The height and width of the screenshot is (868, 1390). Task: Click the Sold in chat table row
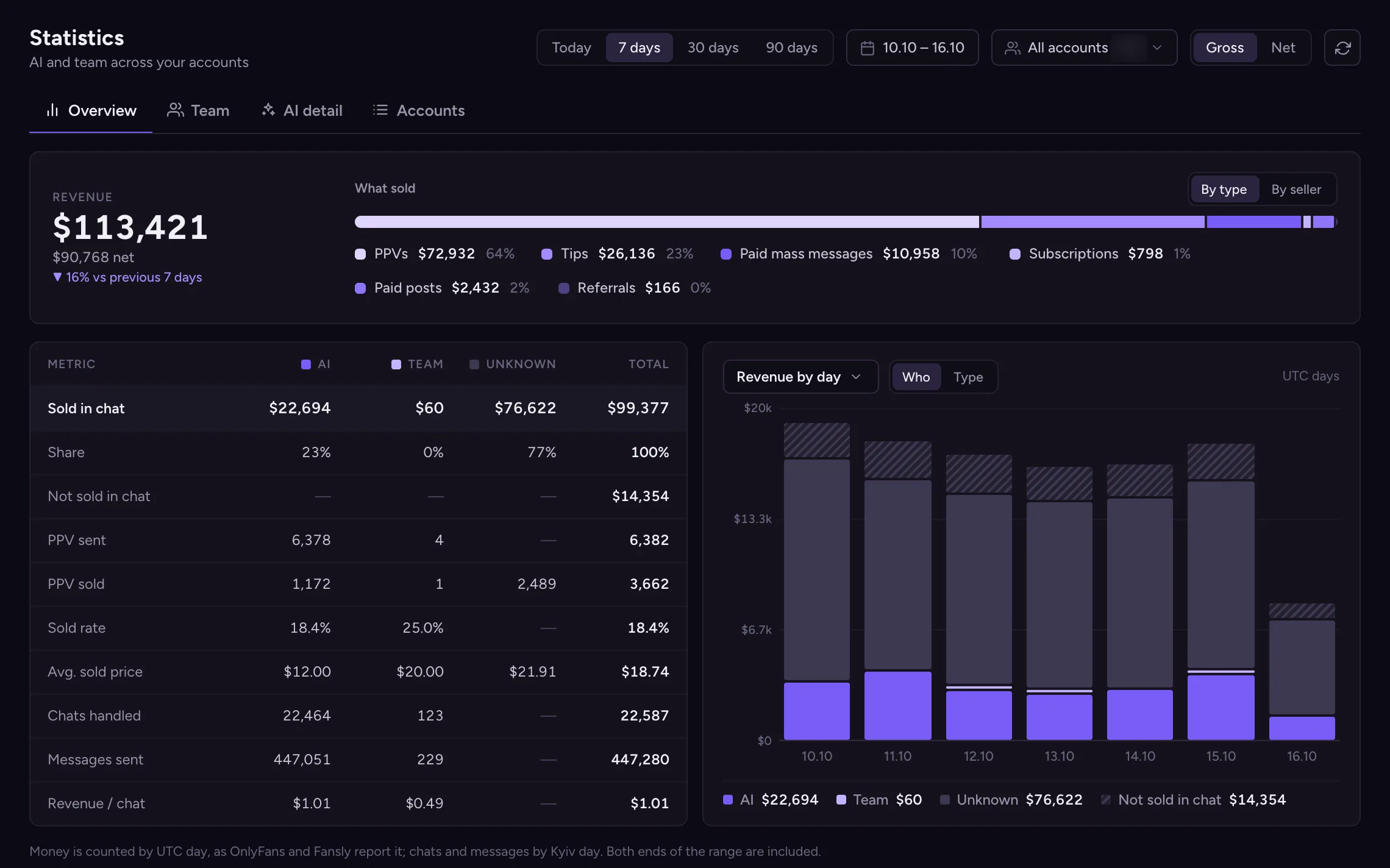358,408
